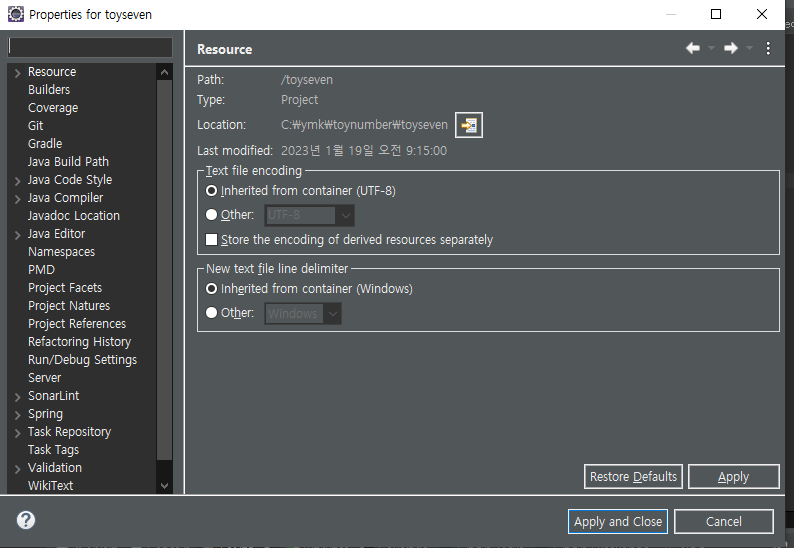
Task: Expand the Java Code Style node
Action: [17, 181]
